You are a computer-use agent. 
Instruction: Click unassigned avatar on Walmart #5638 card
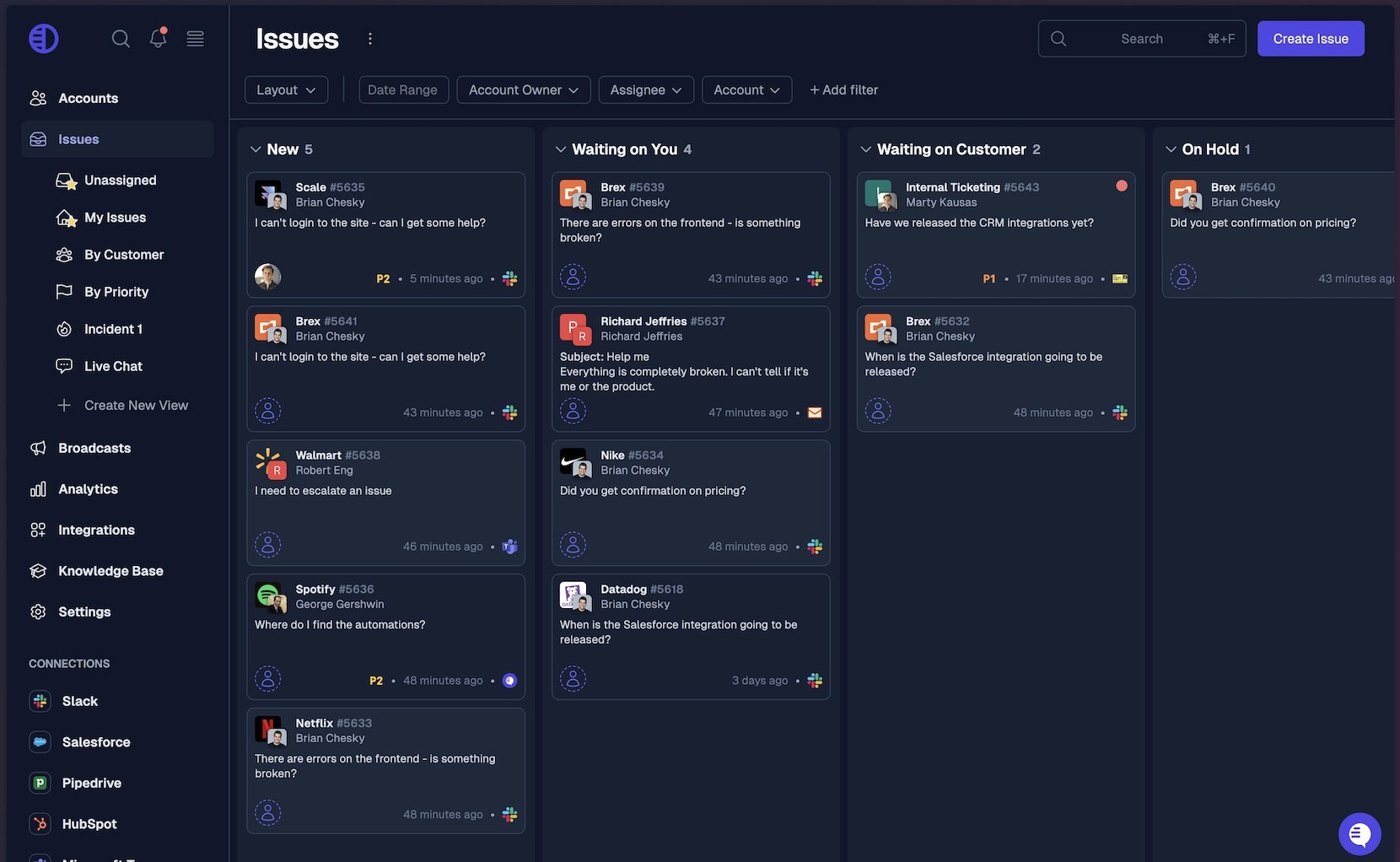pyautogui.click(x=268, y=545)
